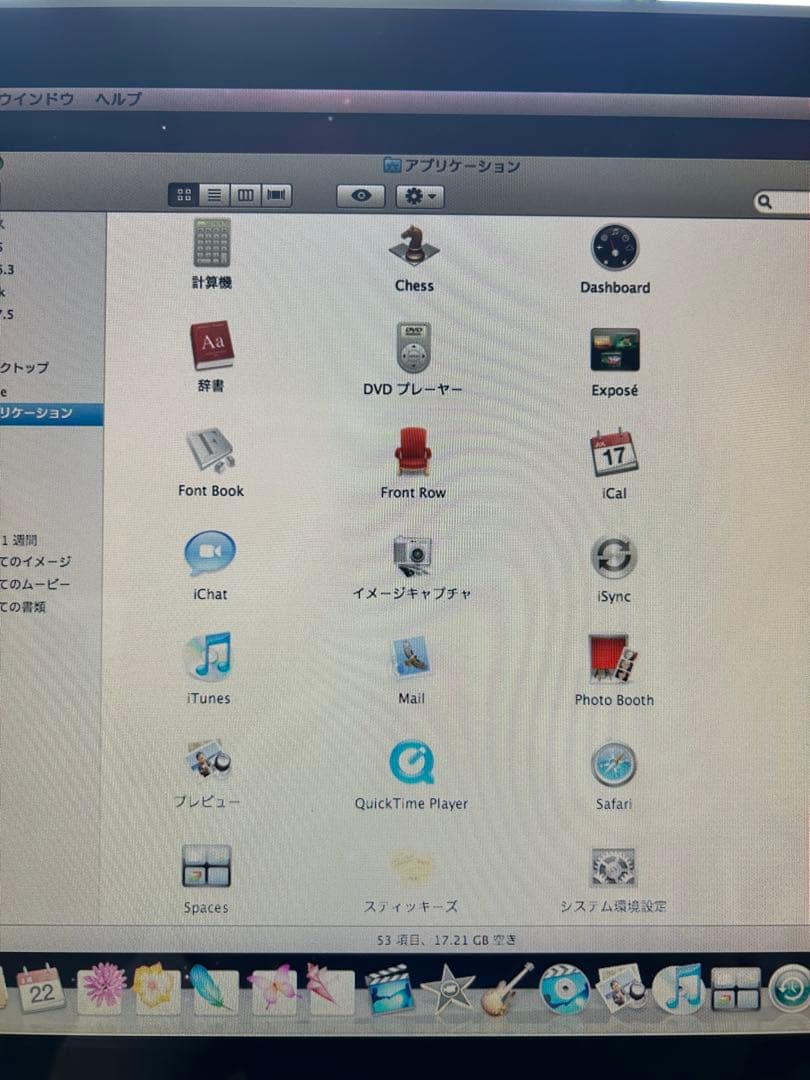Switch to Cover Flow view
This screenshot has width=810, height=1080.
276,196
